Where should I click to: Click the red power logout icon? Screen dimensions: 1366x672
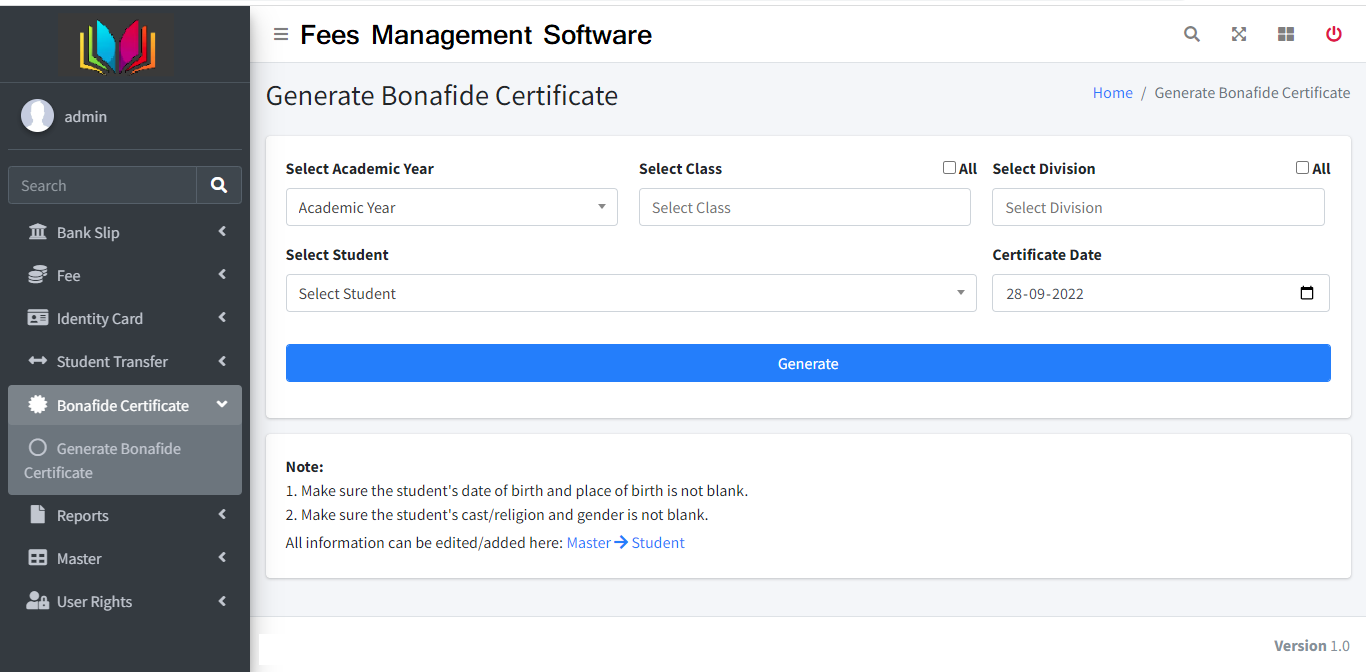tap(1333, 34)
